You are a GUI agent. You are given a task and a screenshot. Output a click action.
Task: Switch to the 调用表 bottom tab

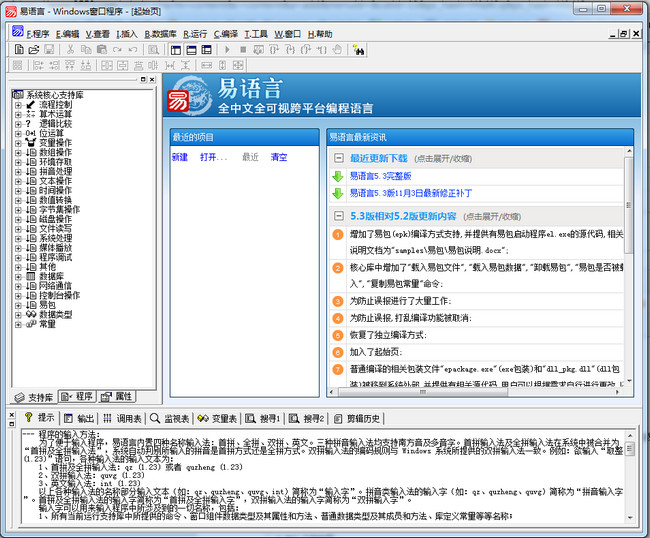[122, 419]
